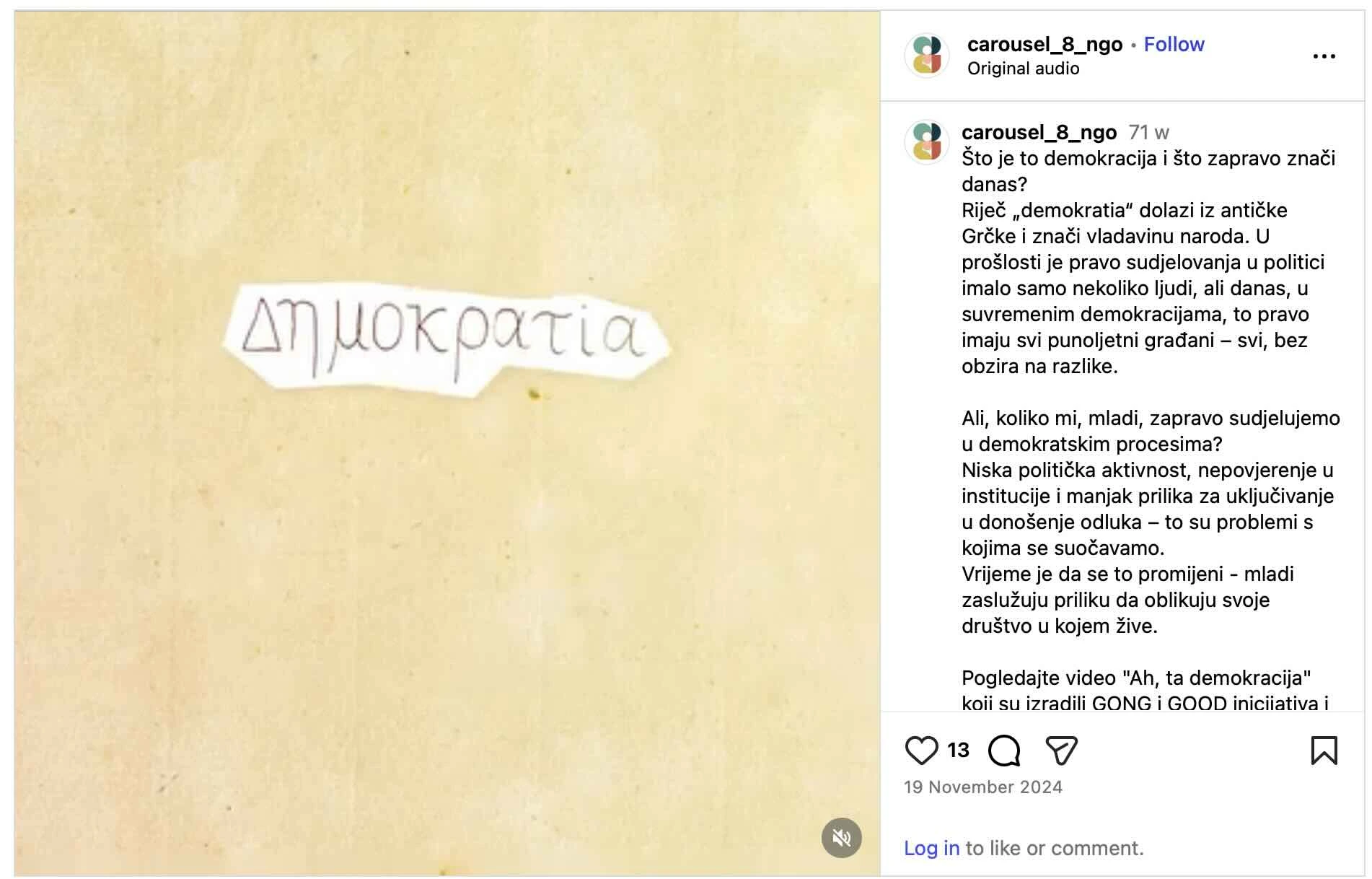Viewport: 1372px width, 879px height.
Task: View the 13 likes count
Action: (958, 751)
